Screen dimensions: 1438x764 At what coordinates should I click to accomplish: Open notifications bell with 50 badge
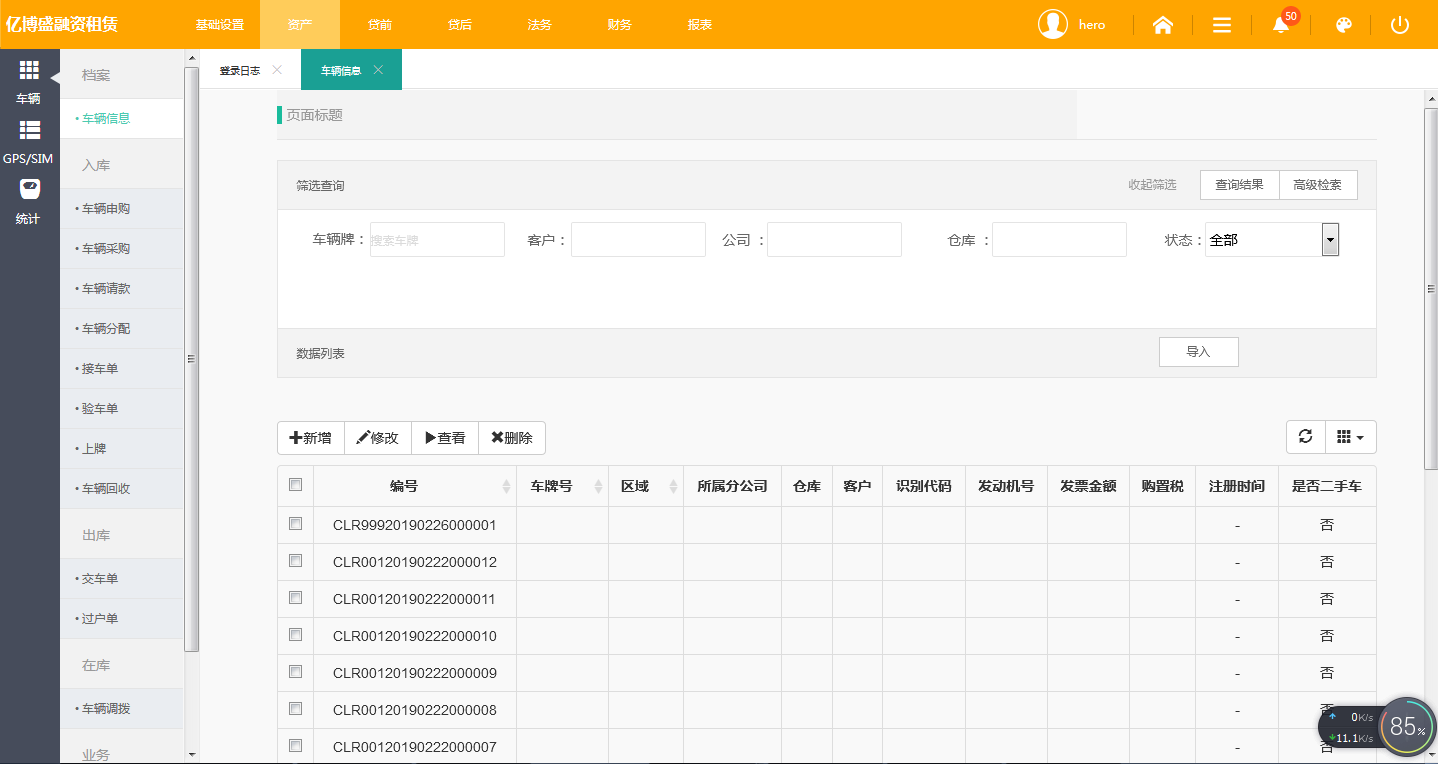(1281, 25)
